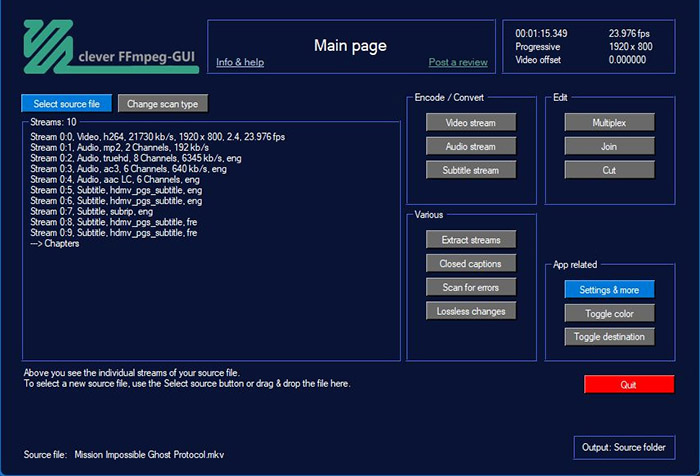This screenshot has height=476, width=700.
Task: Select Stream 0:0 Video h264 row
Action: (158, 137)
